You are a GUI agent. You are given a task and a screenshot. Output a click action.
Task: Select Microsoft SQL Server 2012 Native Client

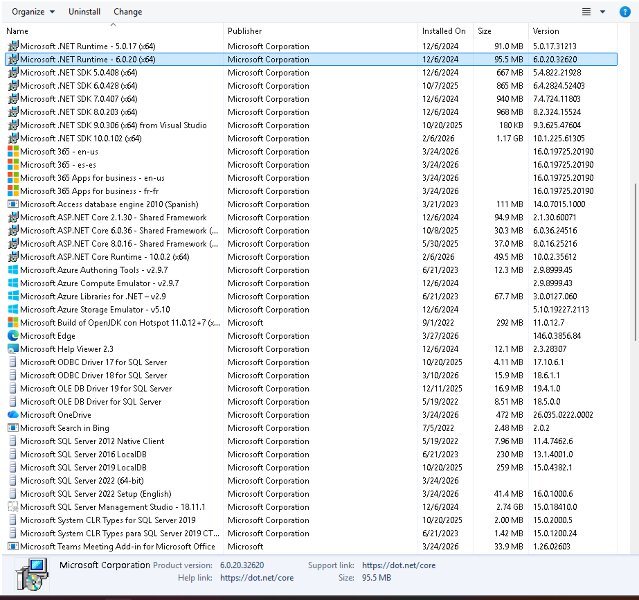(312, 441)
